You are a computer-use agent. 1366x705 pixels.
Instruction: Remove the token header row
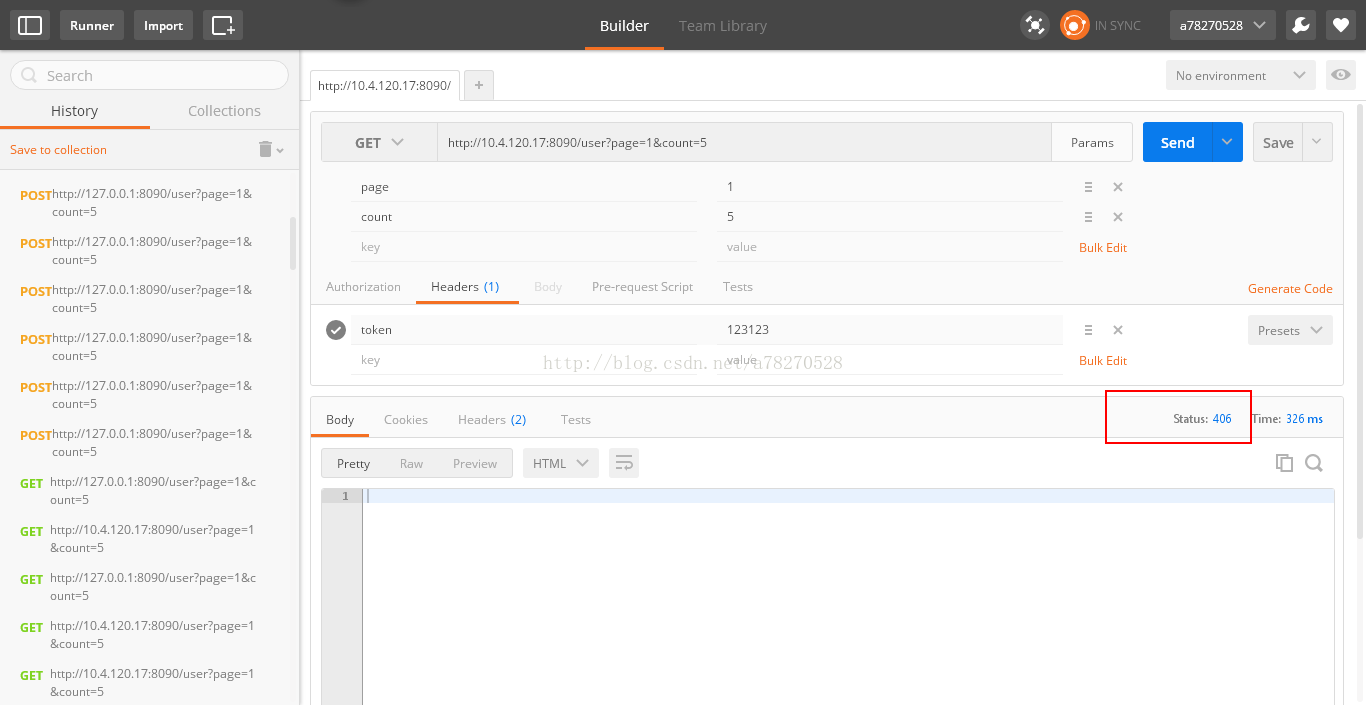(1118, 330)
